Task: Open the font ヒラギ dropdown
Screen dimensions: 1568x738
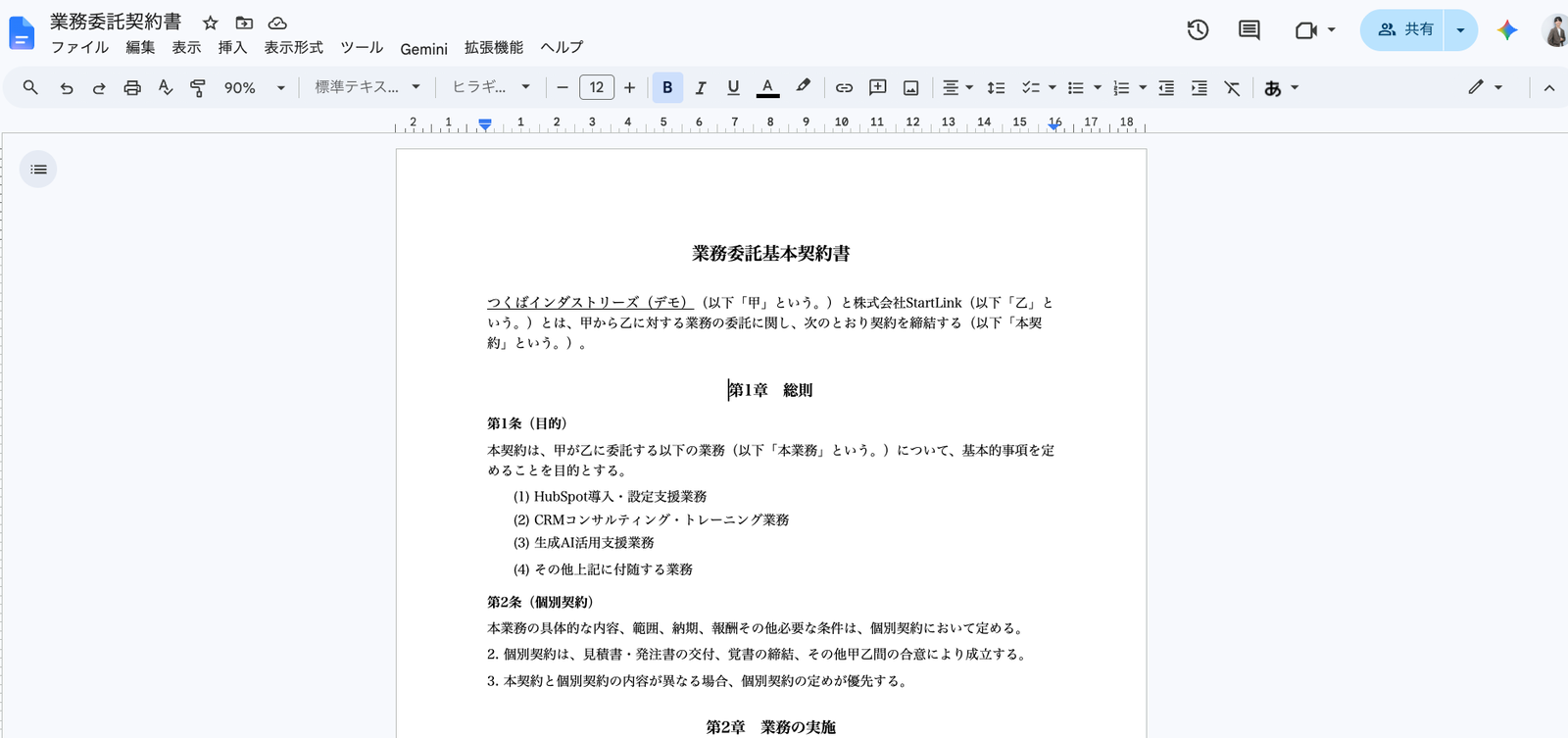Action: click(x=491, y=87)
